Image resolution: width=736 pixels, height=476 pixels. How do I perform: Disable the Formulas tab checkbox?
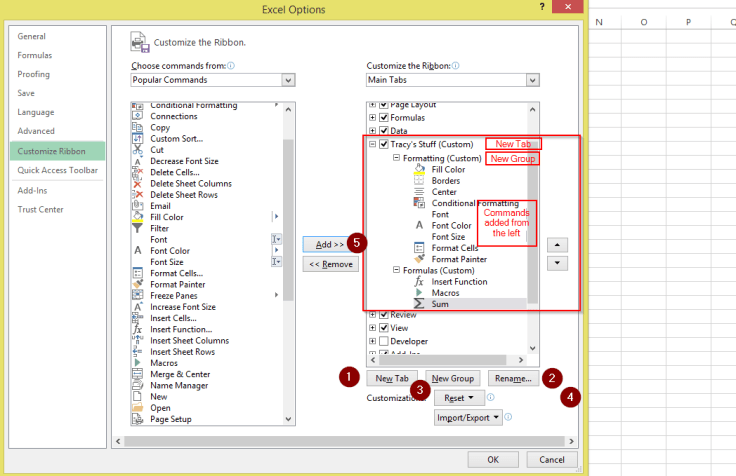(384, 117)
